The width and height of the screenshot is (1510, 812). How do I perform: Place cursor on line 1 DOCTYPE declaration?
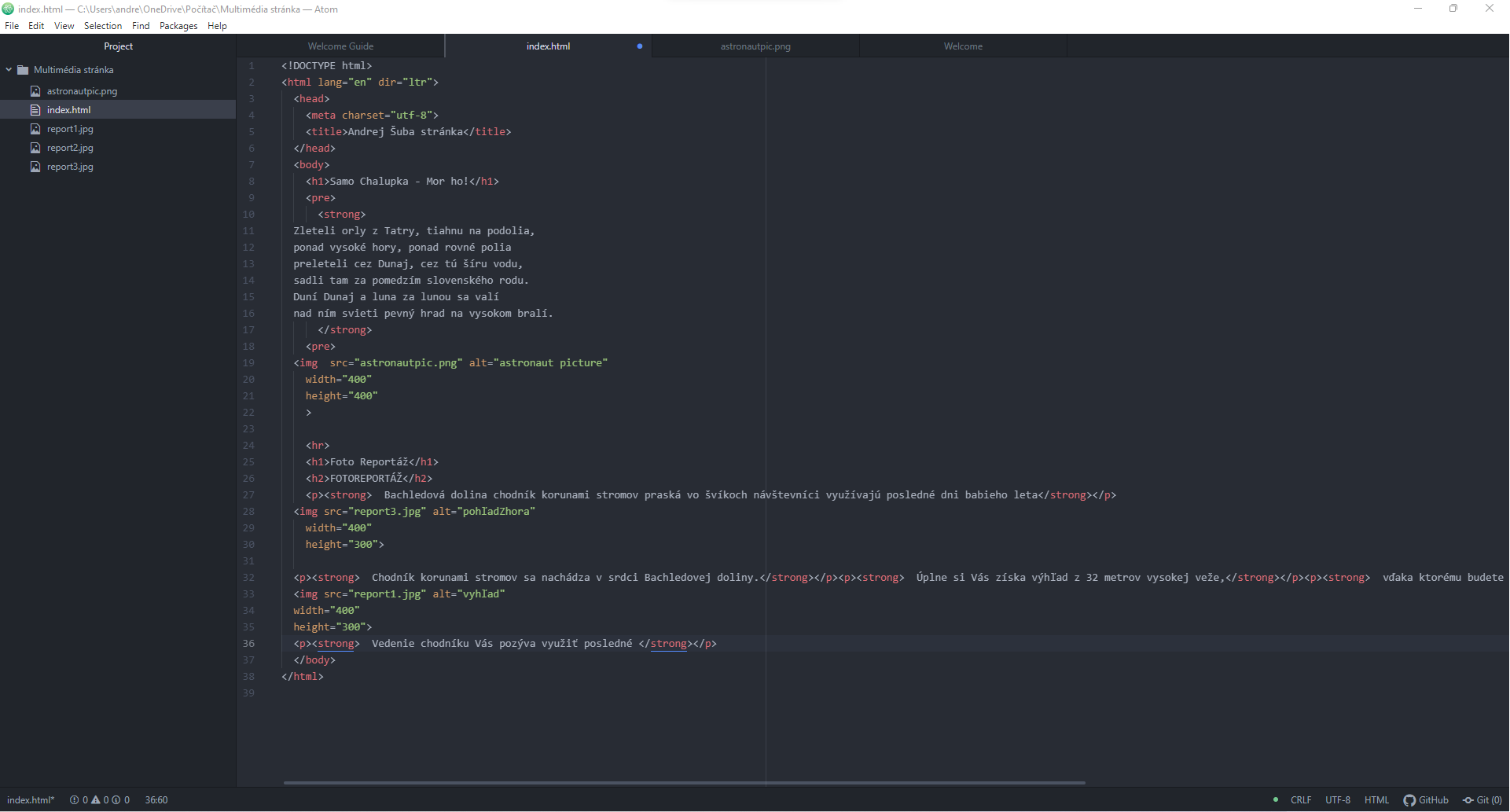click(326, 66)
